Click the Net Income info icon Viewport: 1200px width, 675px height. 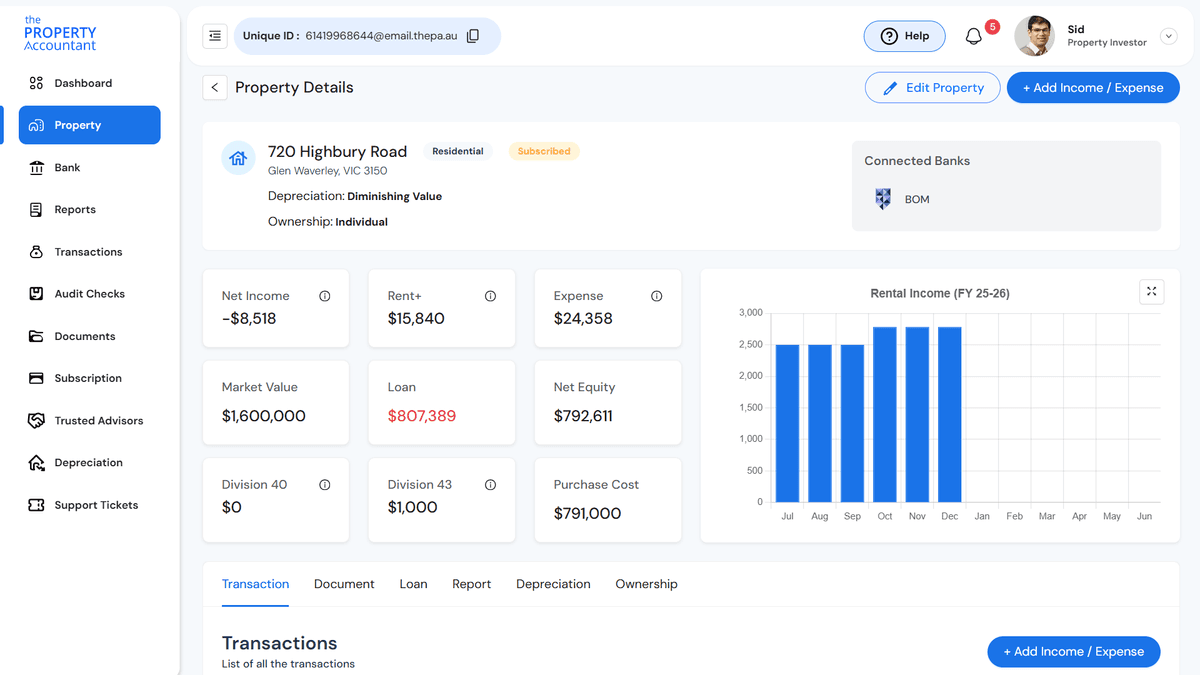point(324,295)
